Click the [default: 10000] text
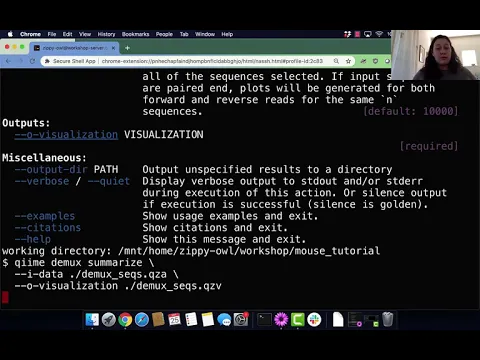 pos(411,111)
